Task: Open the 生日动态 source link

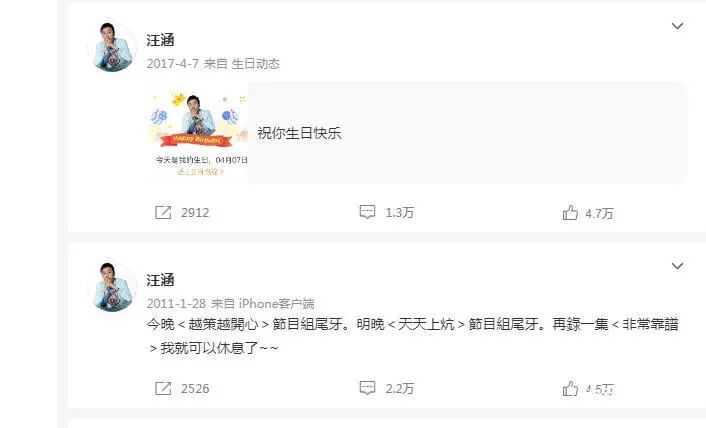Action: [255, 64]
